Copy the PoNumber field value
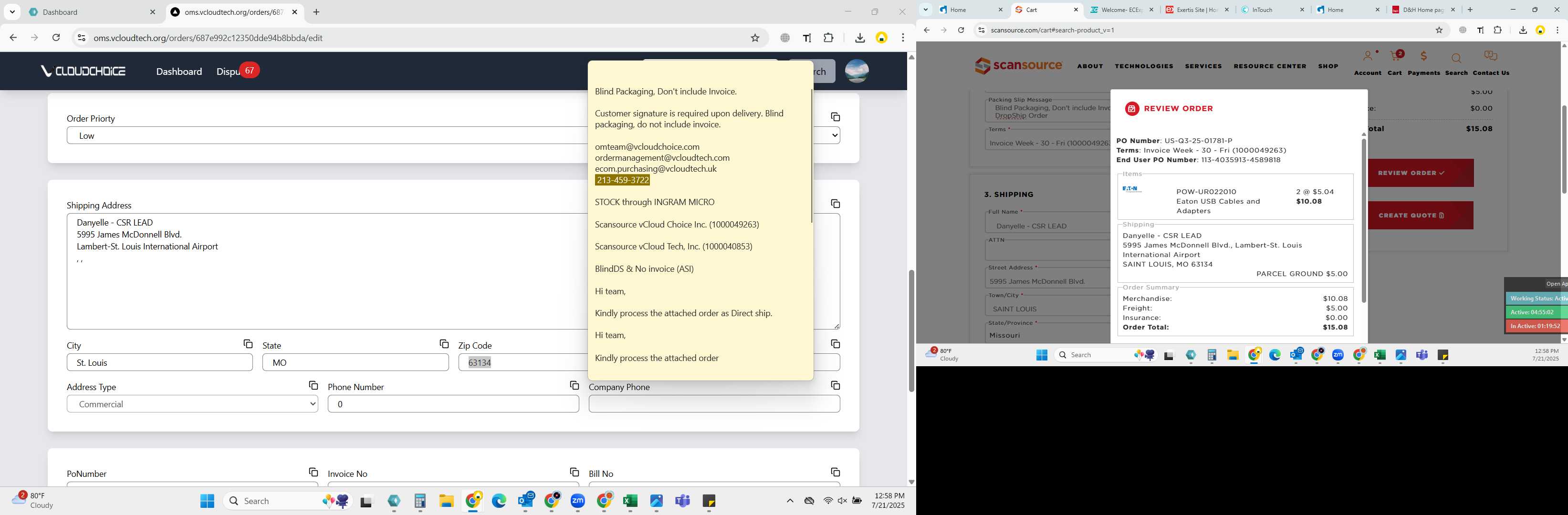 coord(313,473)
